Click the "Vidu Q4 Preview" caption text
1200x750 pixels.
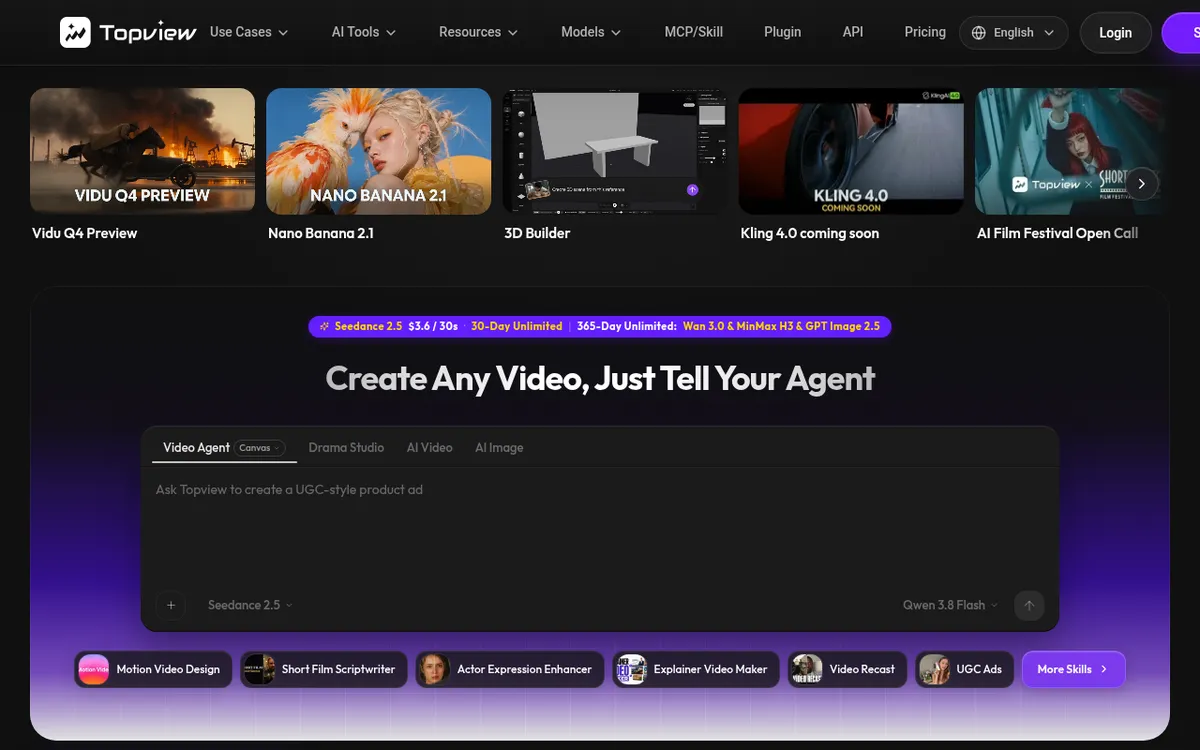point(85,233)
